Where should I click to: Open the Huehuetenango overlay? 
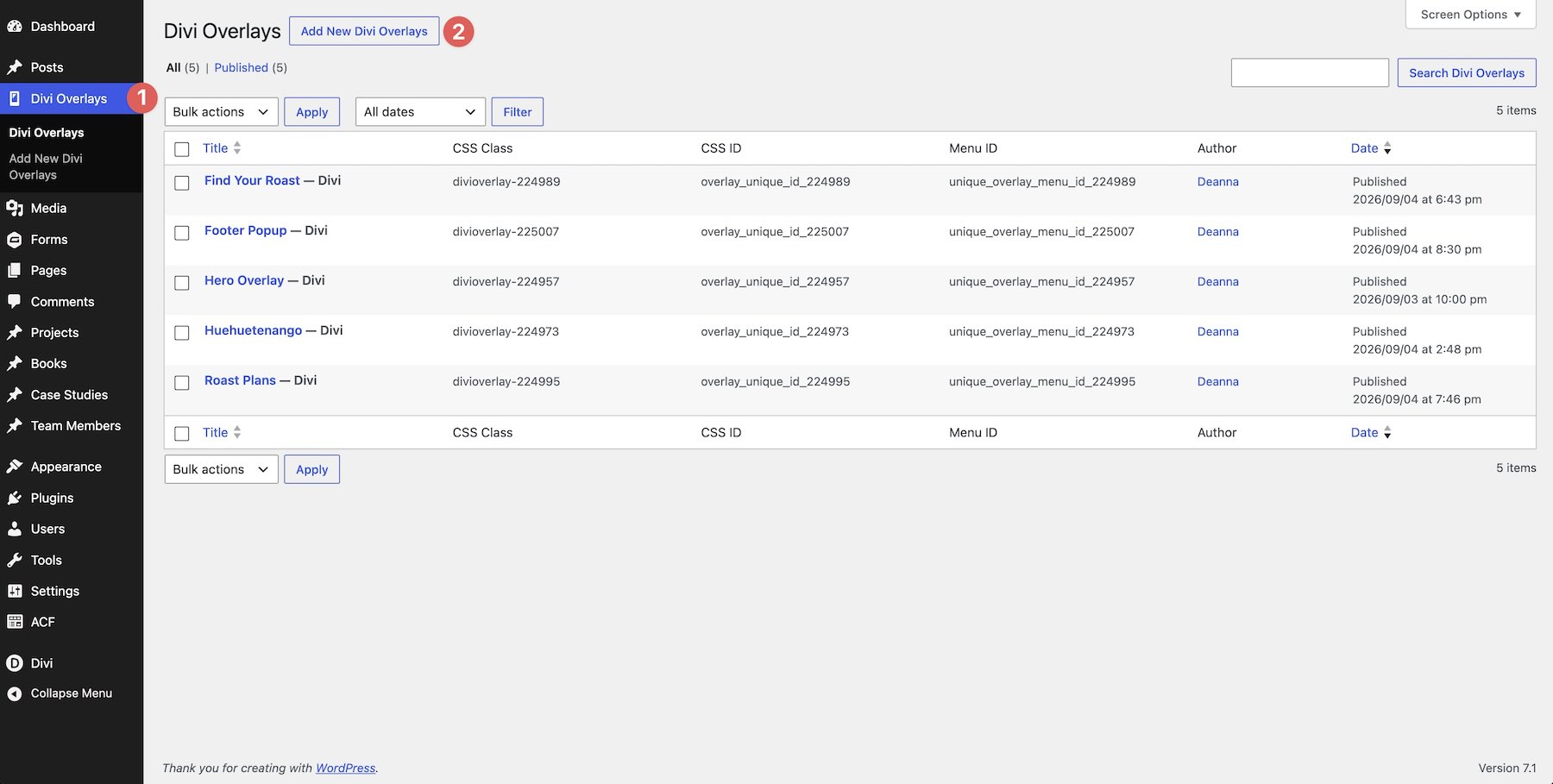coord(254,330)
